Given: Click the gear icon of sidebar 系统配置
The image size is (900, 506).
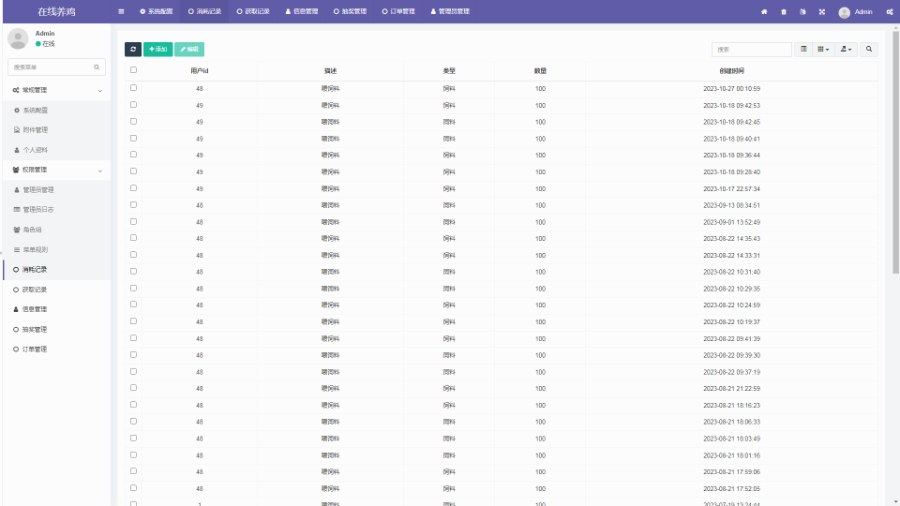Looking at the screenshot, I should [17, 110].
